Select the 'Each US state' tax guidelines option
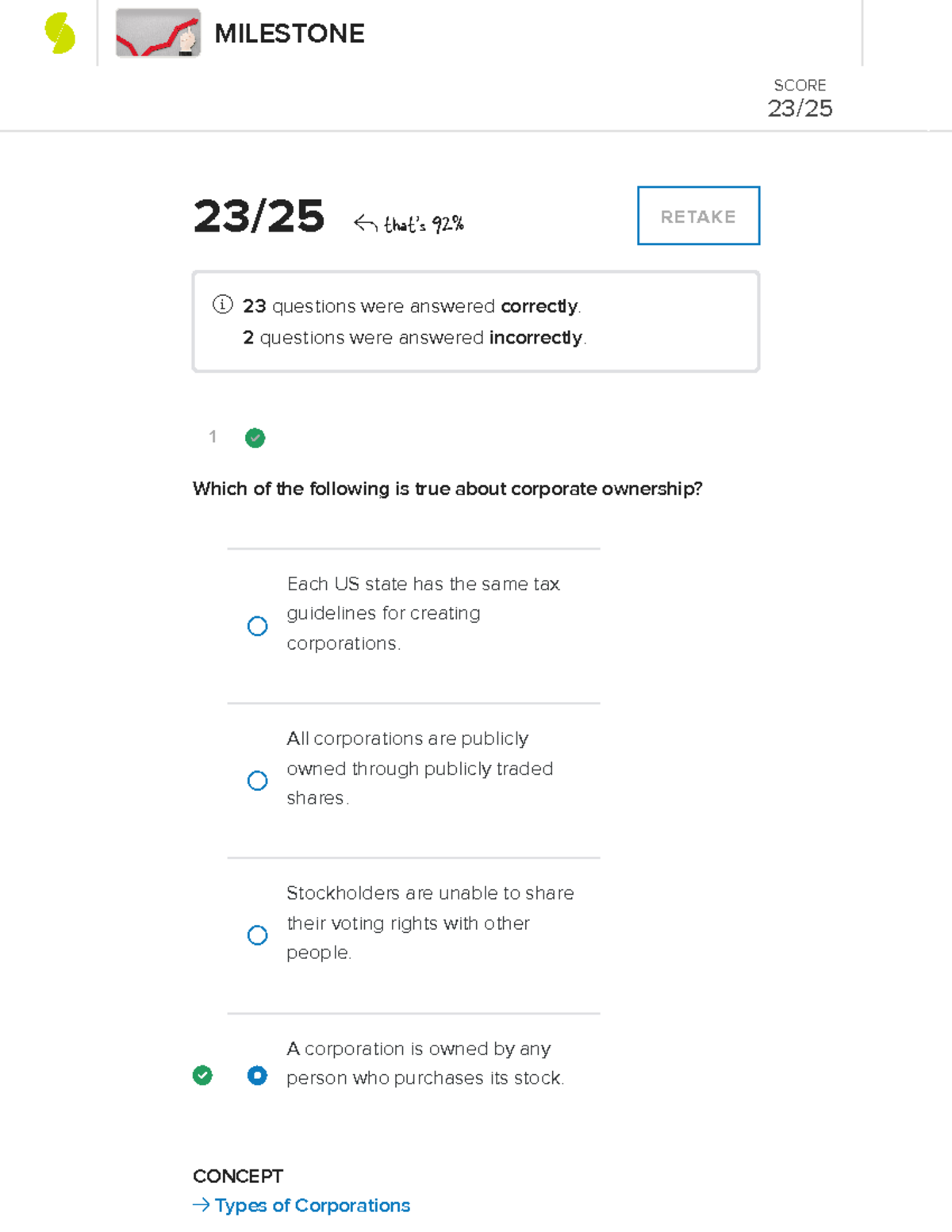952x1232 pixels. click(257, 626)
